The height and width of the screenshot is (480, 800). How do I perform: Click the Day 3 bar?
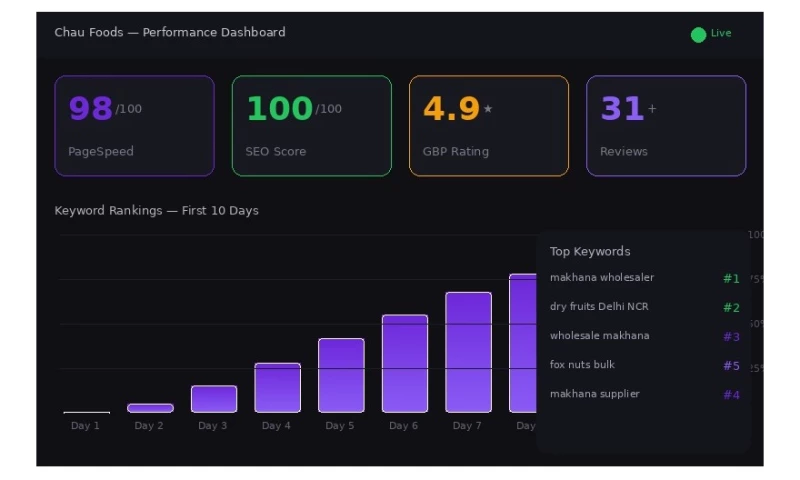(x=214, y=399)
